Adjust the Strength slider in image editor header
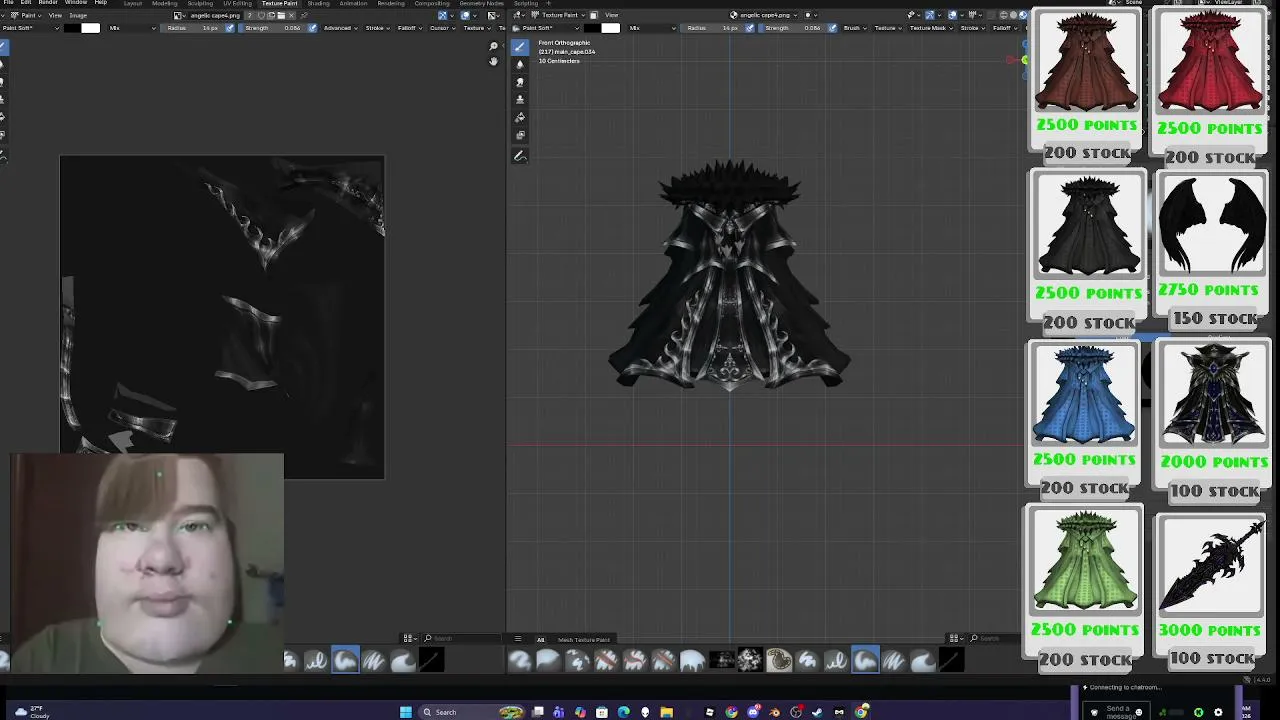Image resolution: width=1280 pixels, height=720 pixels. pos(273,28)
